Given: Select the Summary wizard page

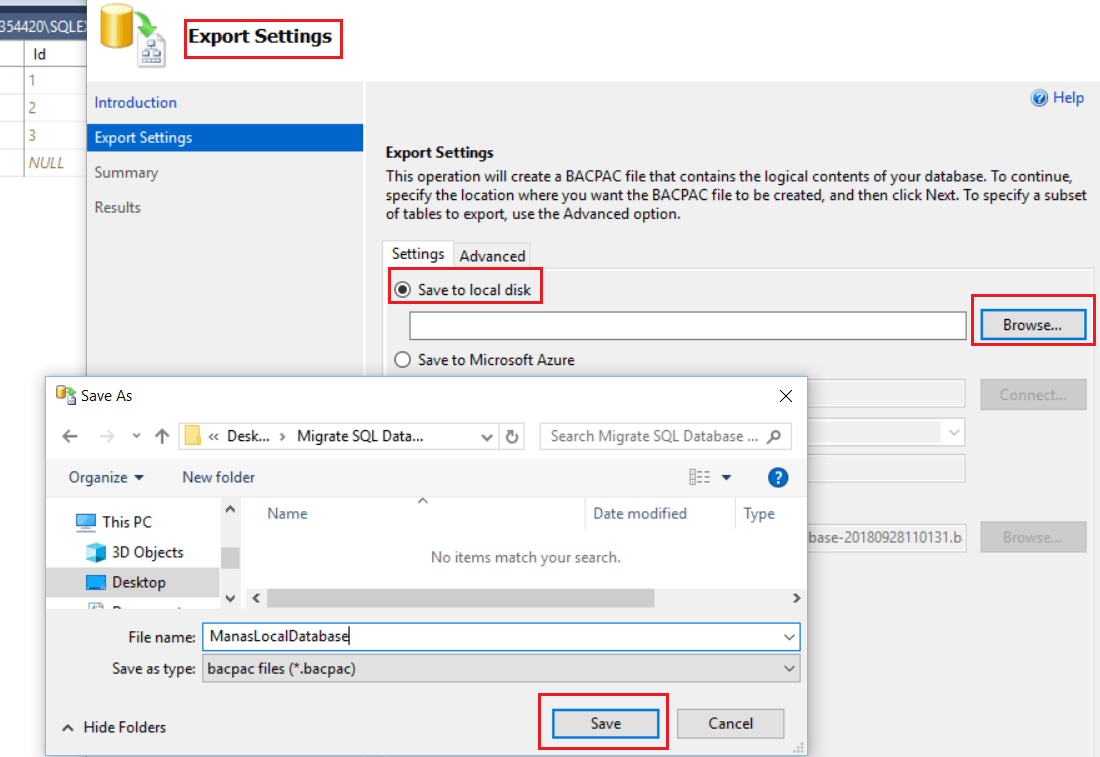Looking at the screenshot, I should coord(126,173).
